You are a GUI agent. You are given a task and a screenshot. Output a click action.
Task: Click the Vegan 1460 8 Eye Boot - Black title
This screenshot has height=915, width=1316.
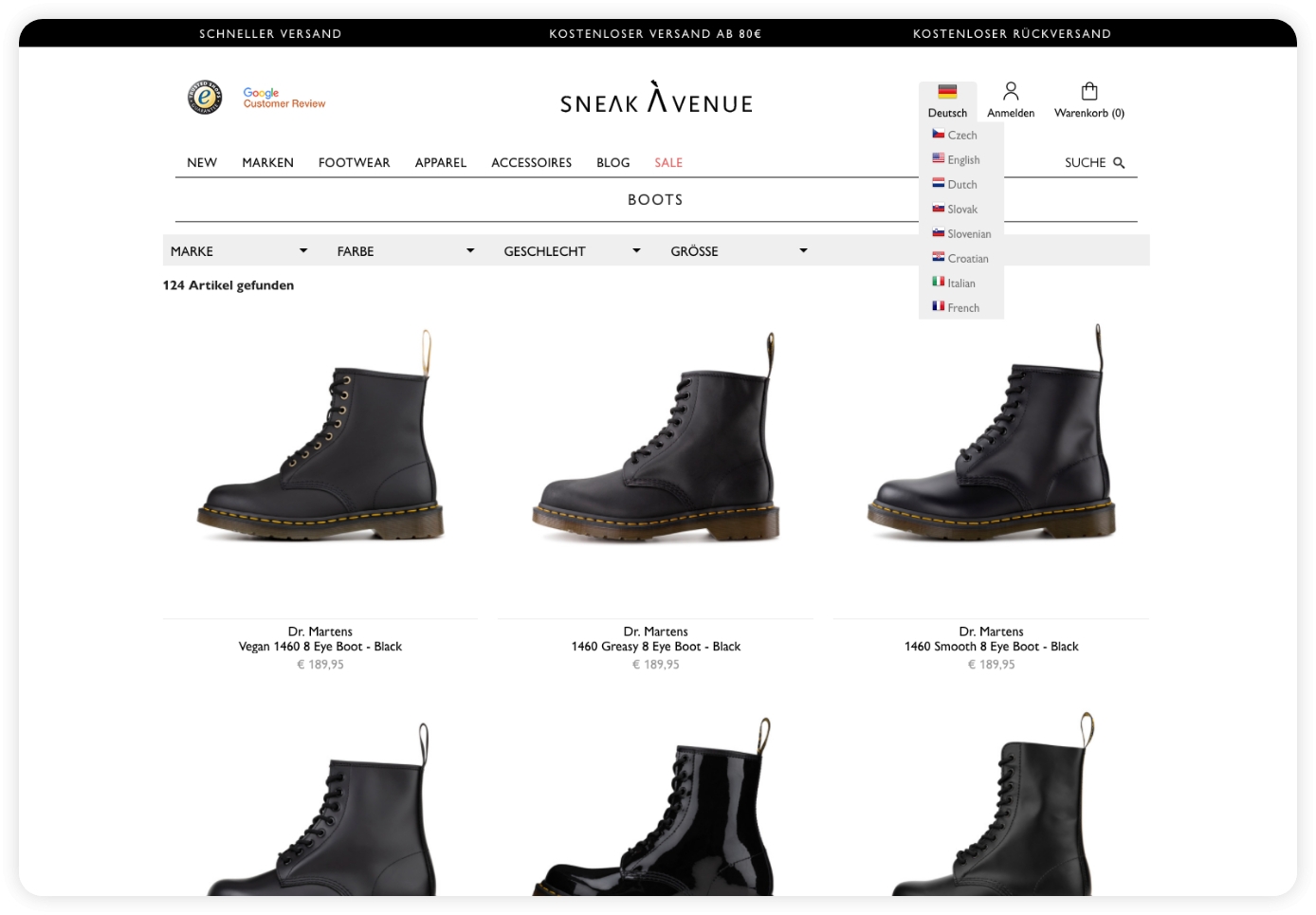(320, 647)
